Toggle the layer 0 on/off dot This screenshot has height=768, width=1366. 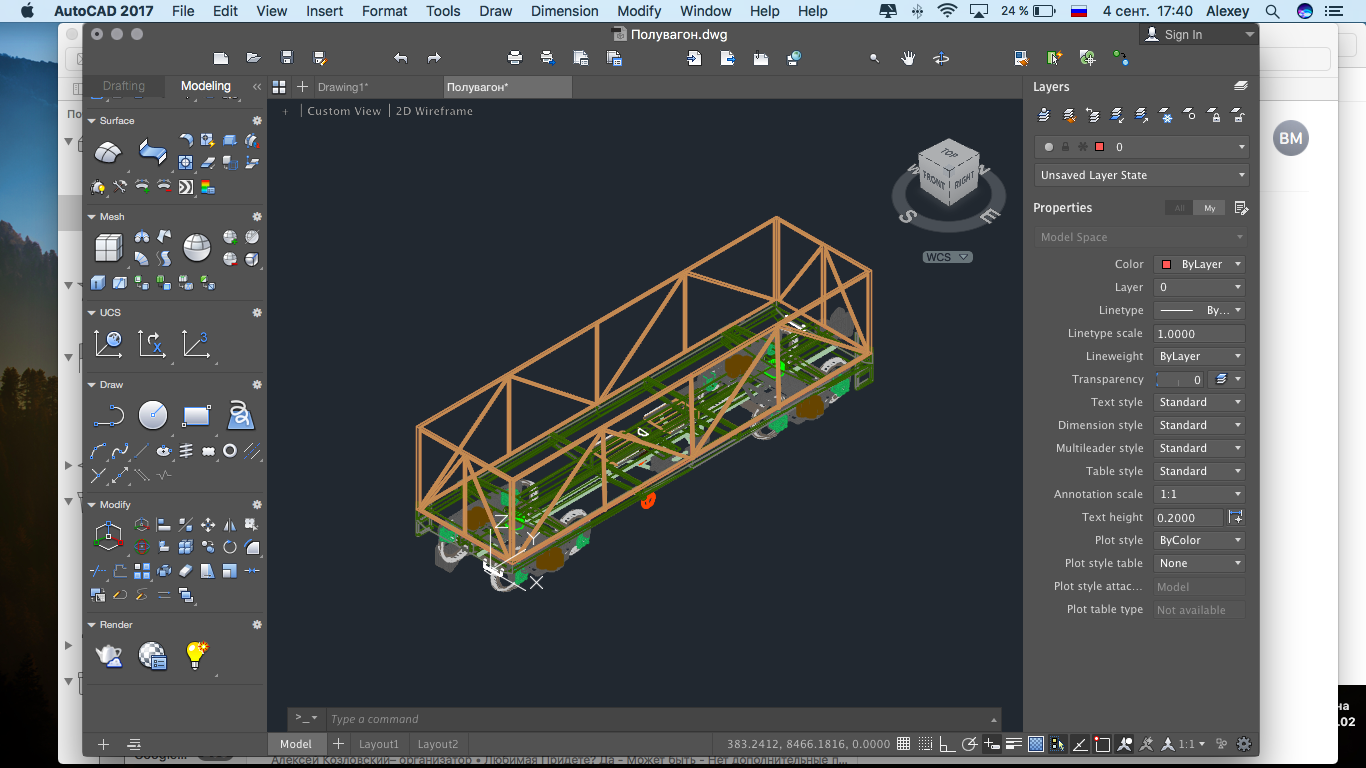[x=1049, y=147]
